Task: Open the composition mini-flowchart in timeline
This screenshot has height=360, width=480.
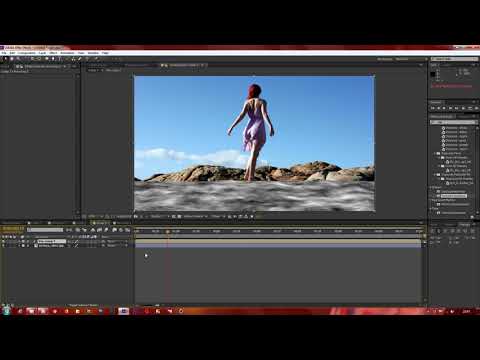Action: (x=69, y=230)
